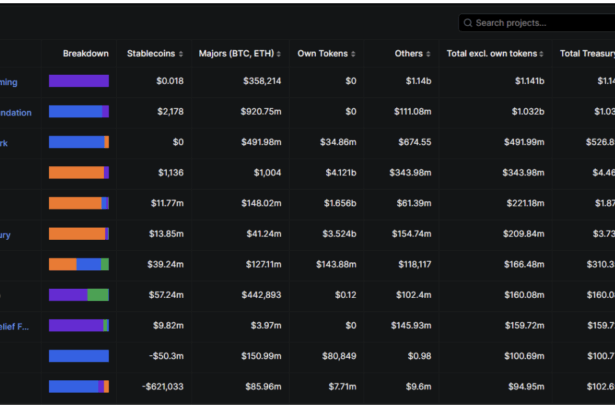Image resolution: width=615 pixels, height=410 pixels.
Task: Click the Majors (BTC, ETH) sort arrows
Action: tap(279, 54)
